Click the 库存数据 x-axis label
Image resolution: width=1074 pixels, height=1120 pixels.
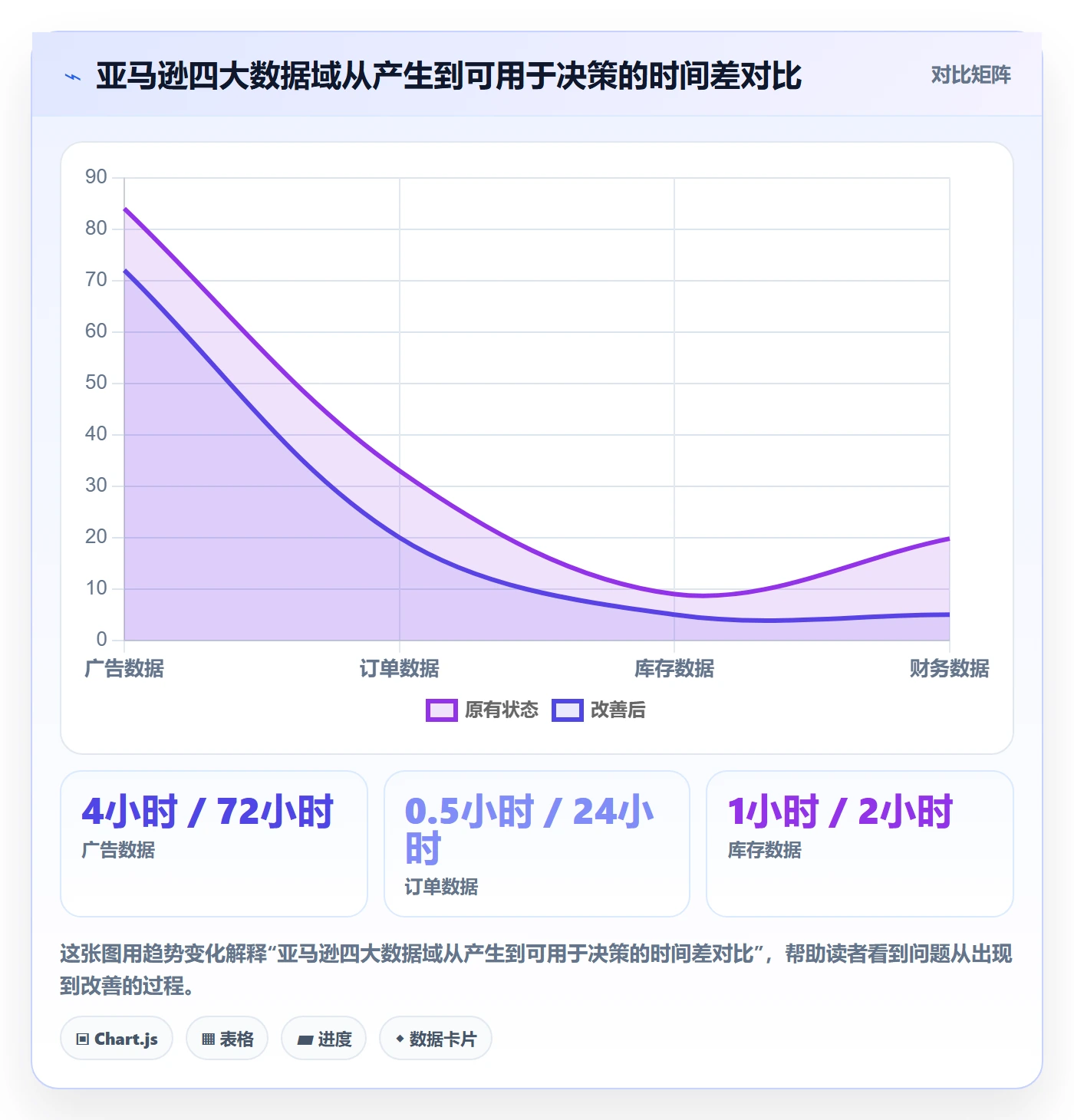[674, 668]
